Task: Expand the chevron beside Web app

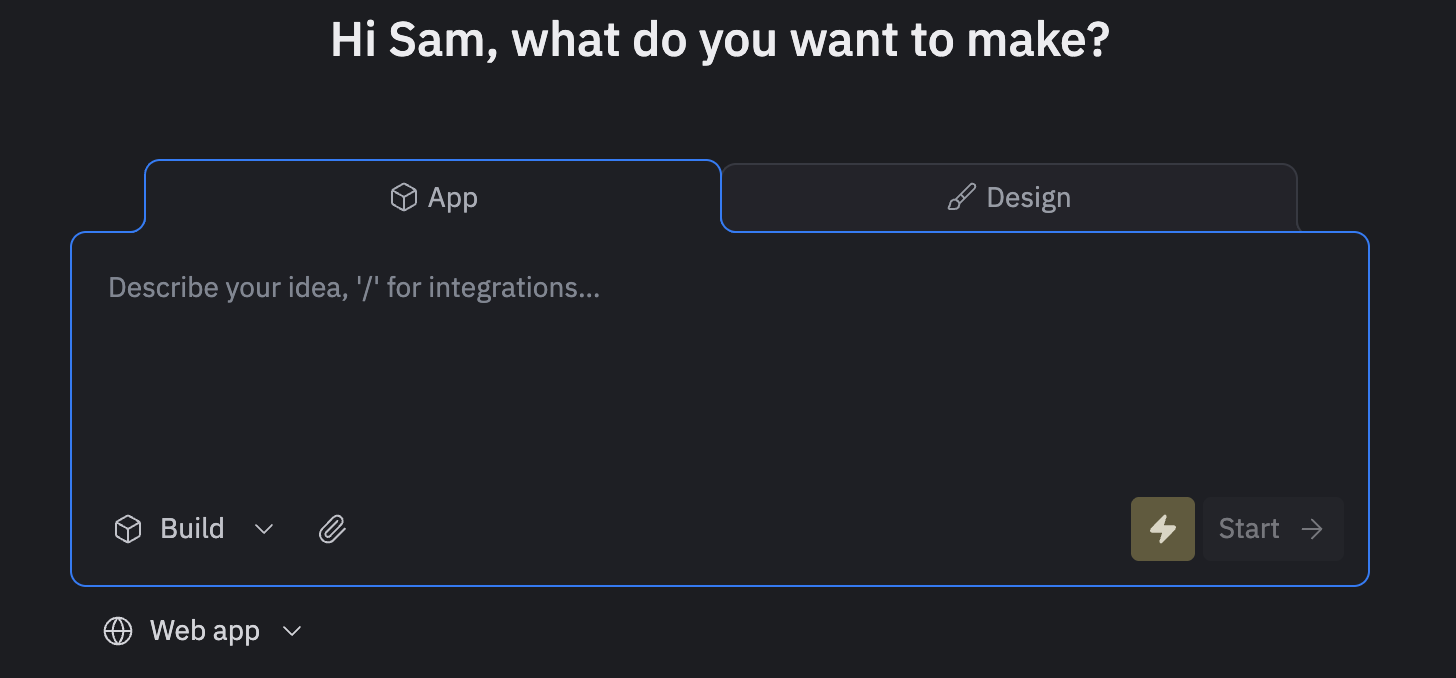Action: click(292, 631)
